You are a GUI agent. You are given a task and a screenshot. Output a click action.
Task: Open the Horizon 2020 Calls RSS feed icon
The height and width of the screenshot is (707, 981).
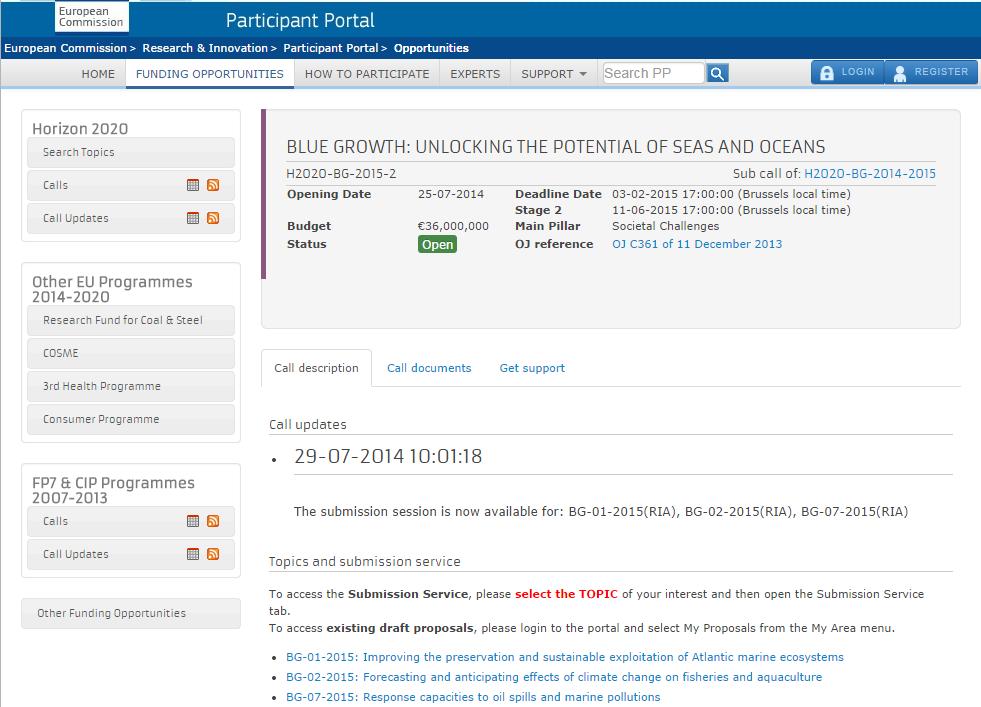tap(213, 185)
